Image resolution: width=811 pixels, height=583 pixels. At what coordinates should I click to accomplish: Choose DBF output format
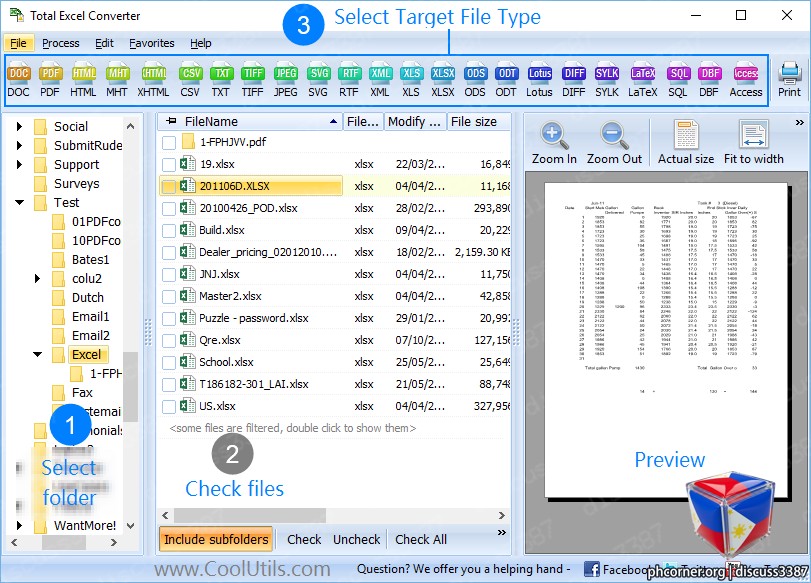click(x=710, y=81)
